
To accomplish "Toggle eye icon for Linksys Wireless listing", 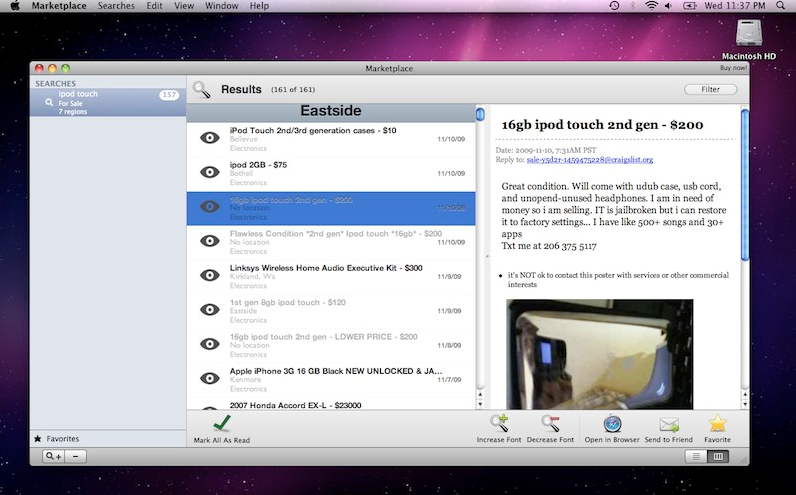I will [209, 275].
